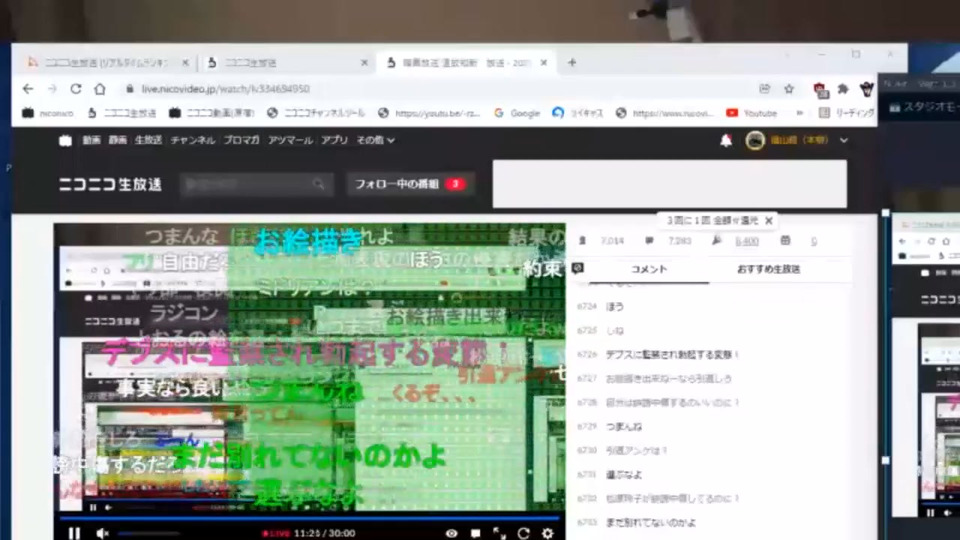960x540 pixels.
Task: Toggle comment visibility eye icon in player
Action: click(451, 533)
